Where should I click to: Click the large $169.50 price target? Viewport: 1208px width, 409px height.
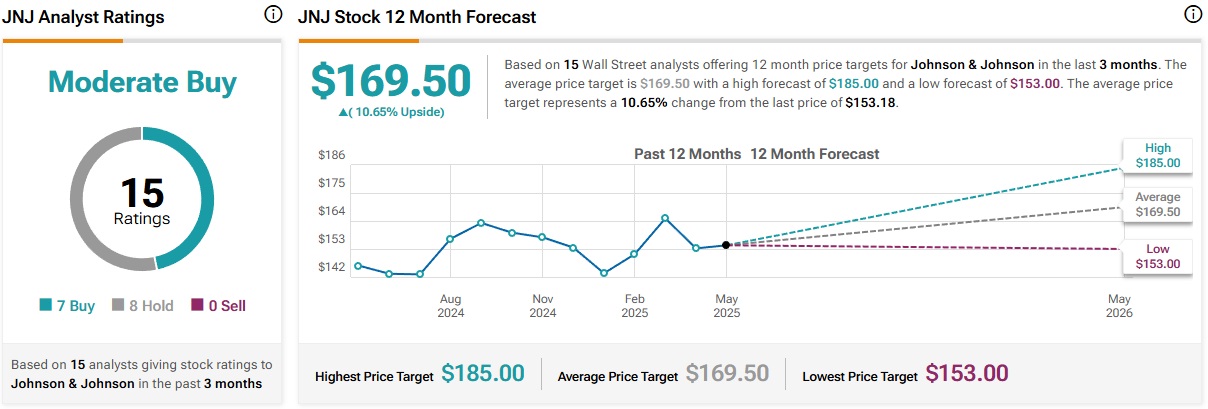391,80
